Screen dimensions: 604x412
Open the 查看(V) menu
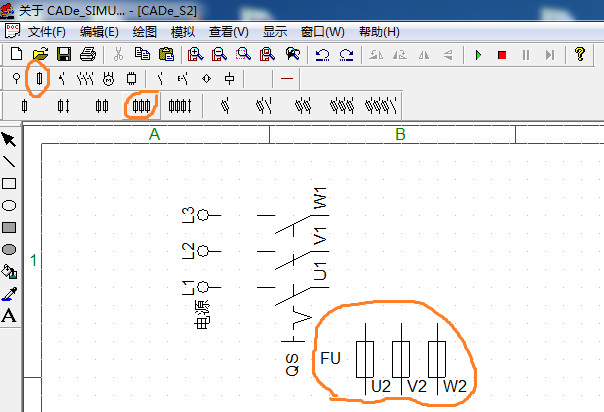coord(228,32)
